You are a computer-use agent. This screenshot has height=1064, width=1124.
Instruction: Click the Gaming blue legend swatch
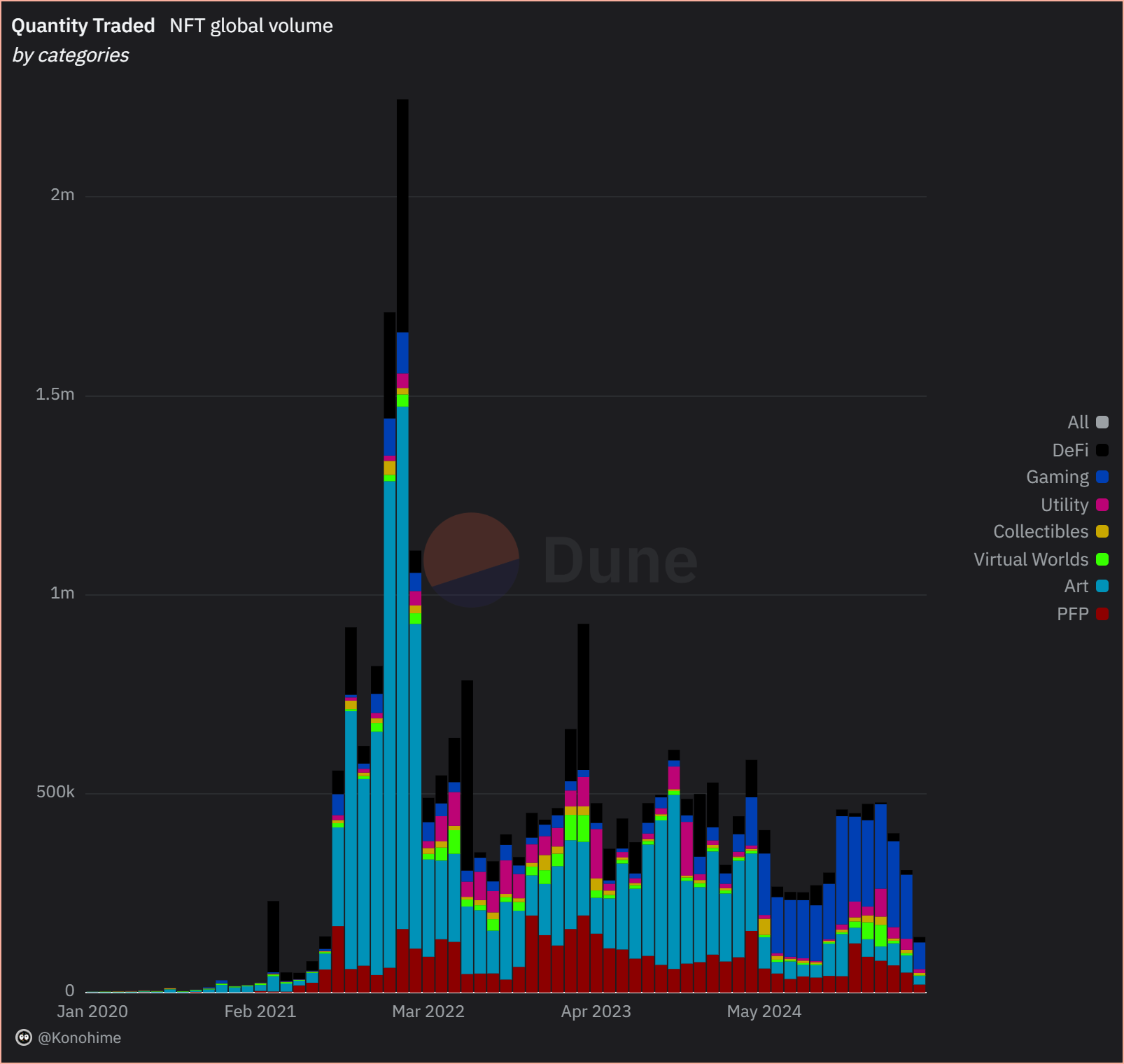(x=1103, y=477)
